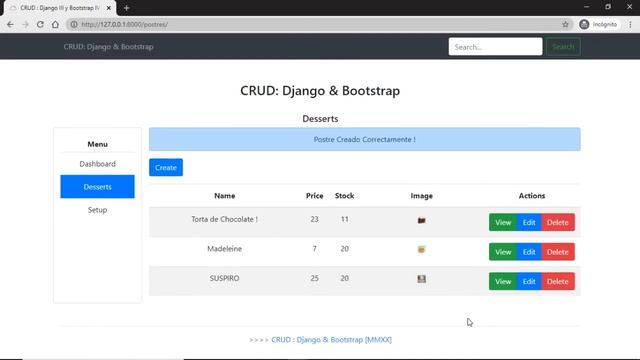This screenshot has width=640, height=360.
Task: Click price value 7 for Madeleine
Action: point(314,249)
